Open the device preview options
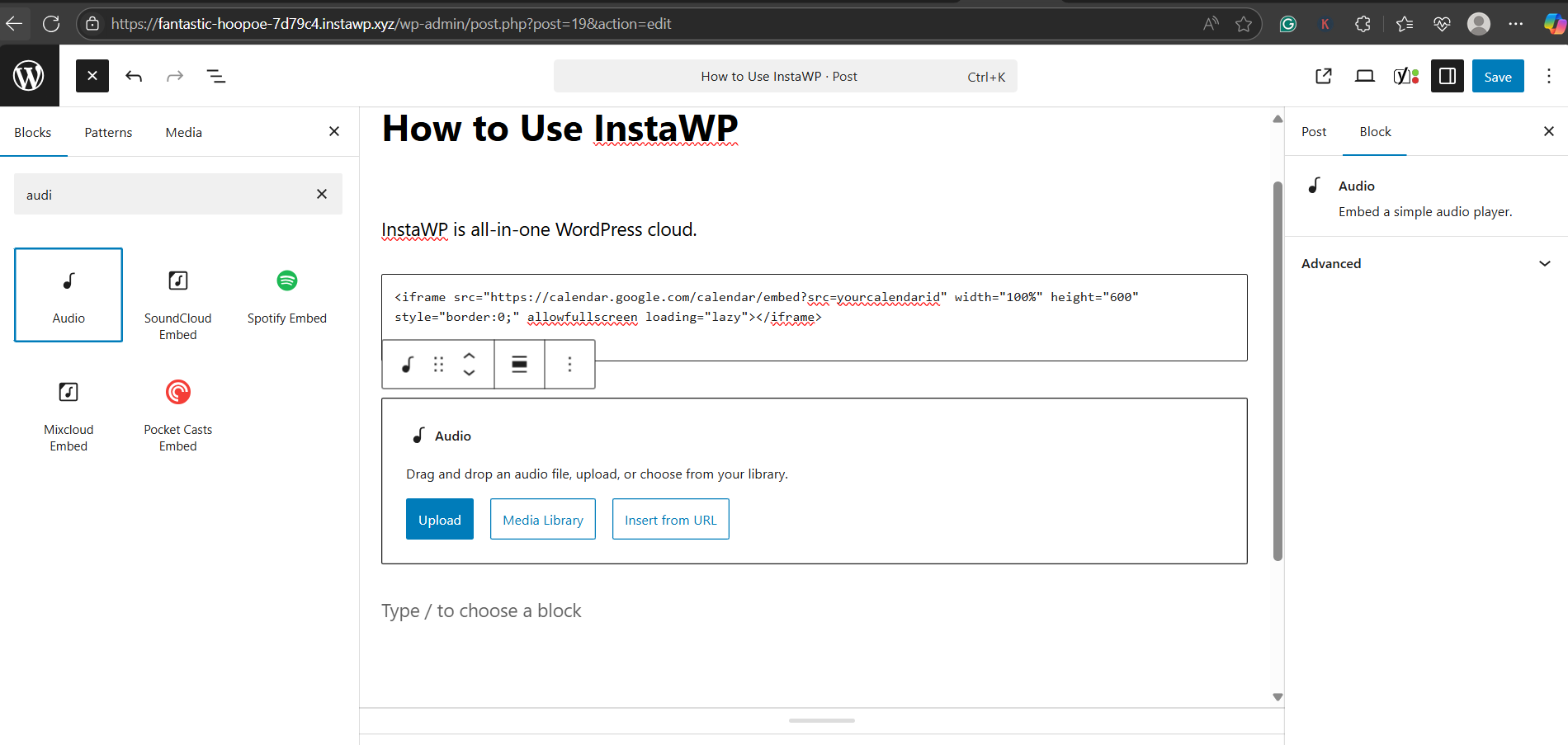 point(1365,76)
